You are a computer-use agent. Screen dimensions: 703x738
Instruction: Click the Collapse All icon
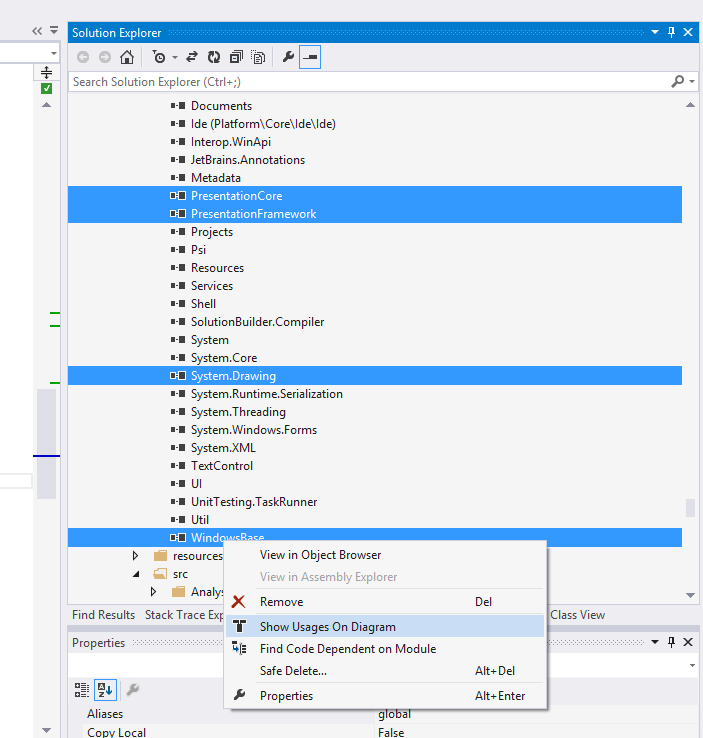236,57
